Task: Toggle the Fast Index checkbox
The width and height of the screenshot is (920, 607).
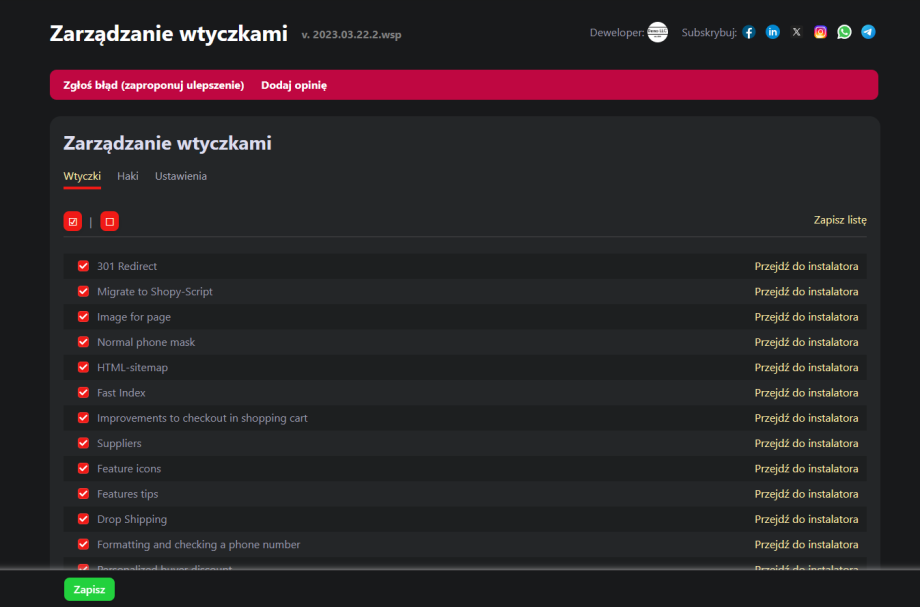Action: 84,393
